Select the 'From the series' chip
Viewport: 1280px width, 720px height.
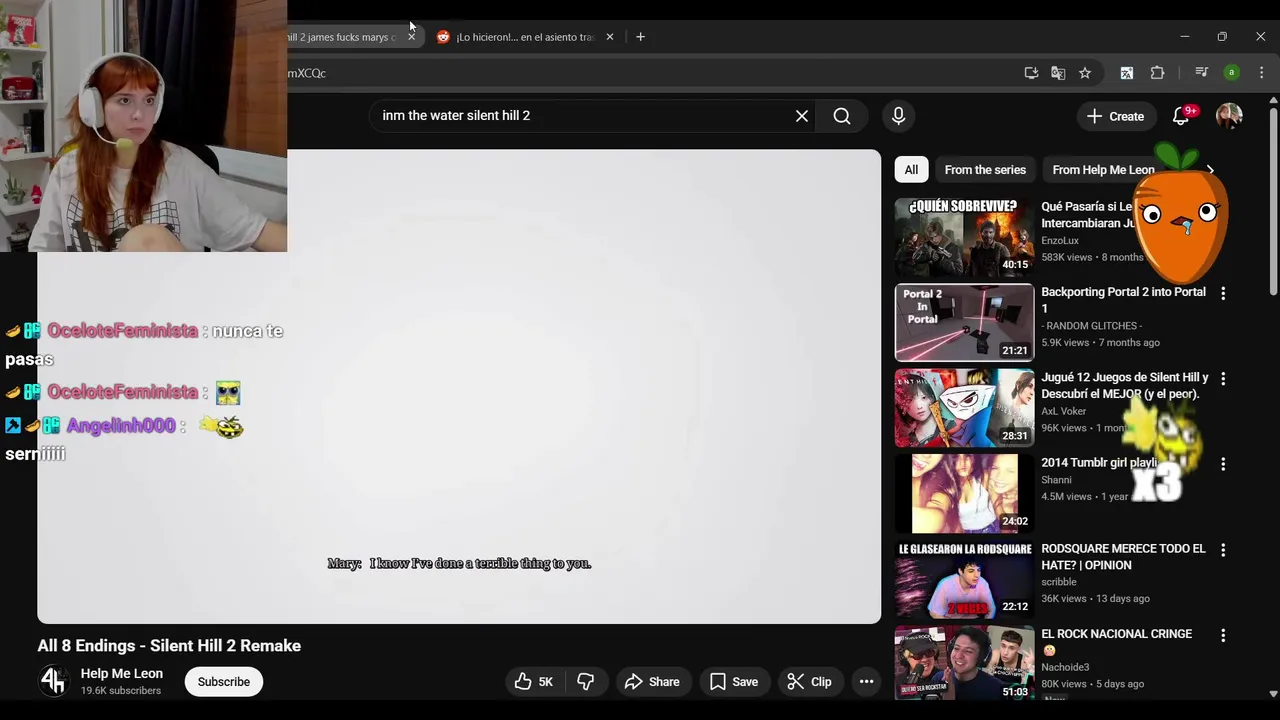point(985,170)
